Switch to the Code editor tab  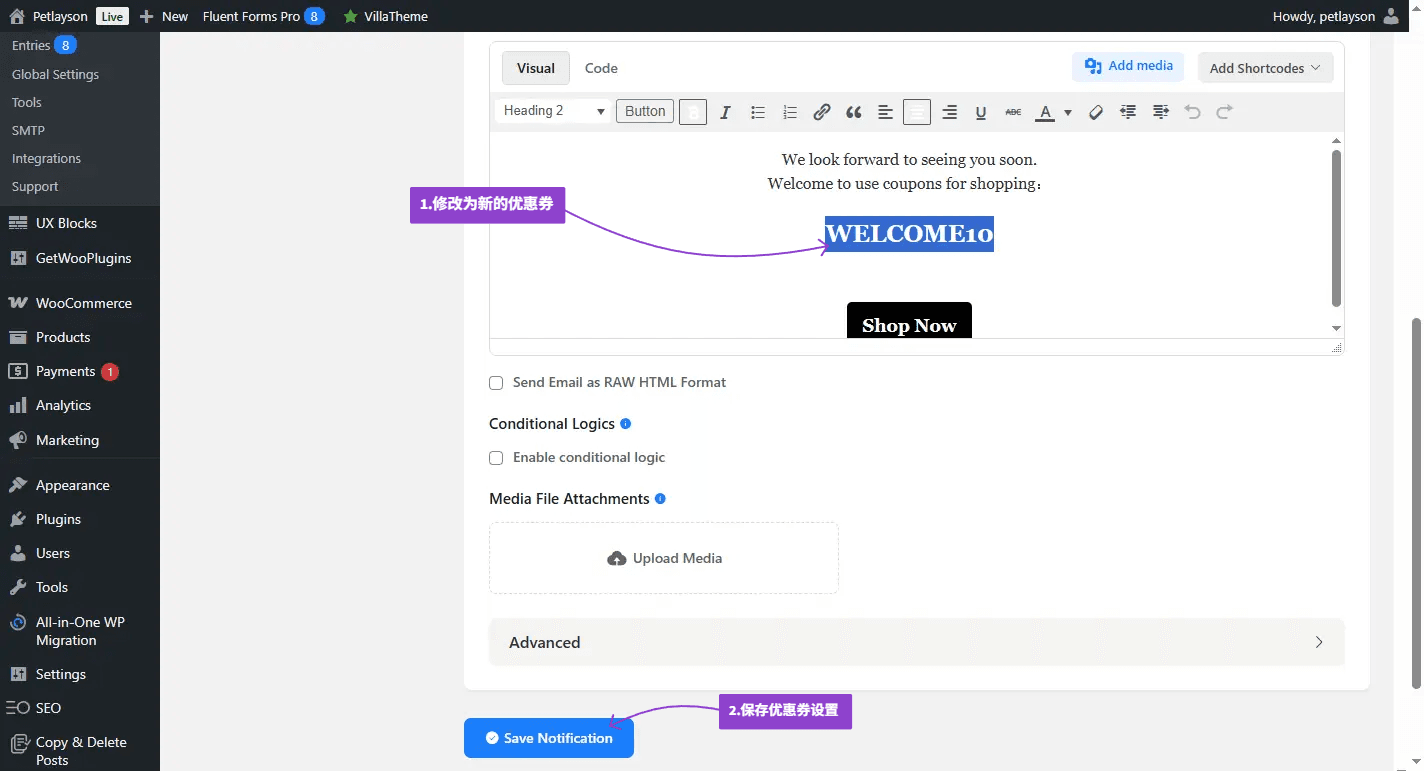pyautogui.click(x=601, y=68)
